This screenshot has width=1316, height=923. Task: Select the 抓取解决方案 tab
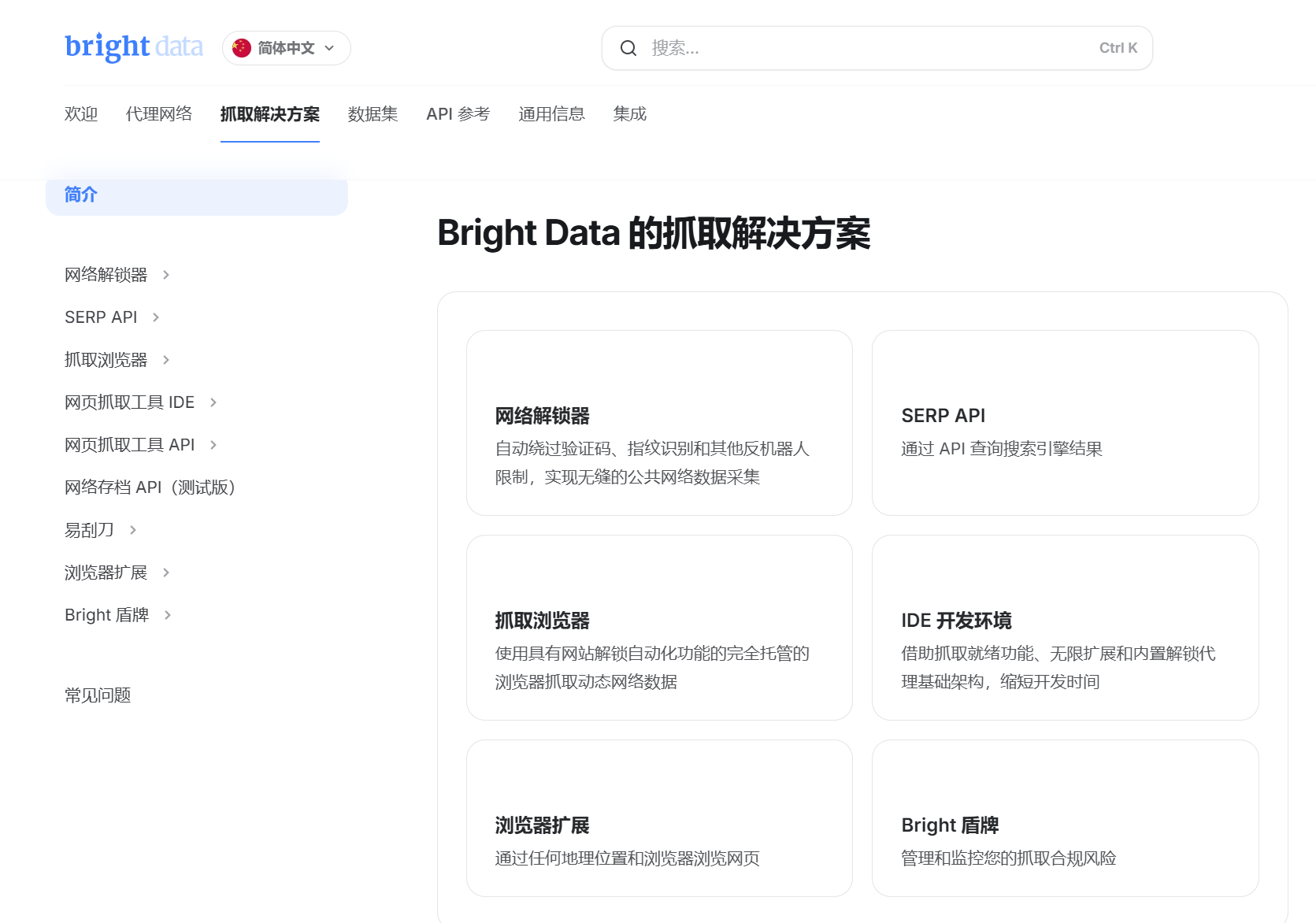pos(270,114)
